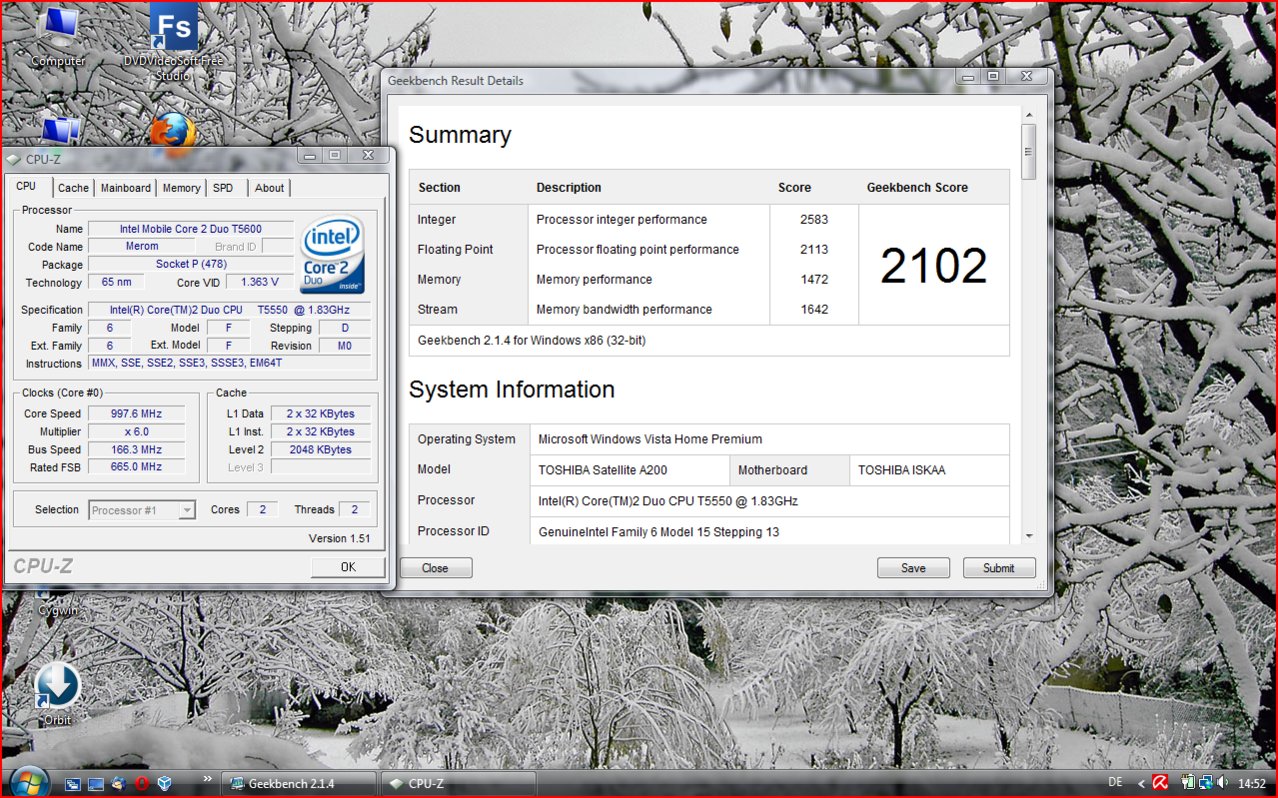This screenshot has height=798, width=1278.
Task: Submit the Geekbench result
Action: pos(998,568)
